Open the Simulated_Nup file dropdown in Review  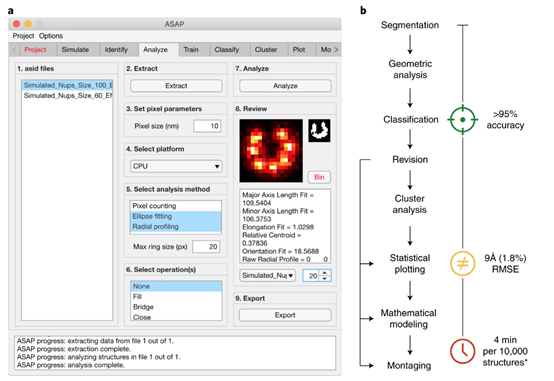267,275
